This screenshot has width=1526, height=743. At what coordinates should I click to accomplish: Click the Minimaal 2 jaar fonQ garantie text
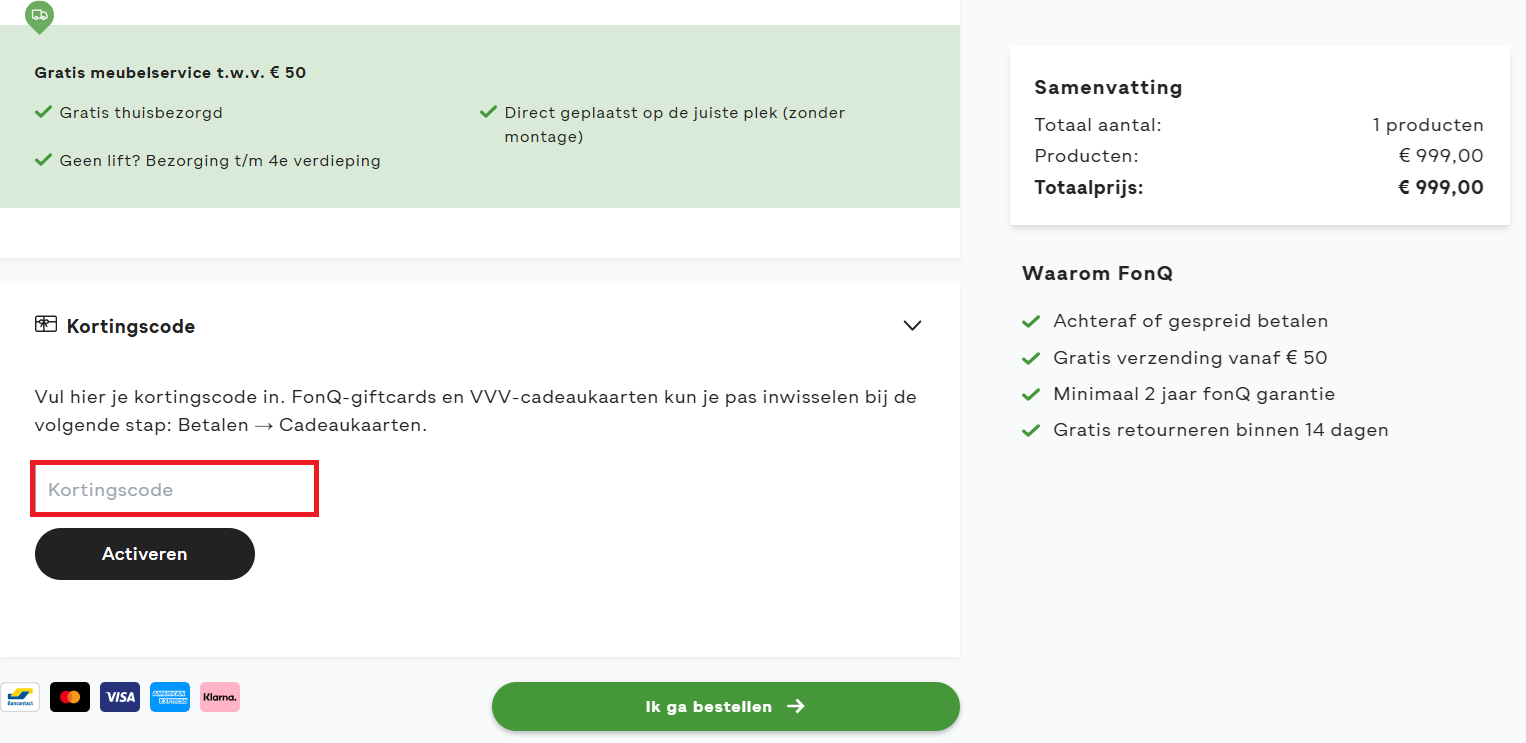(1193, 393)
